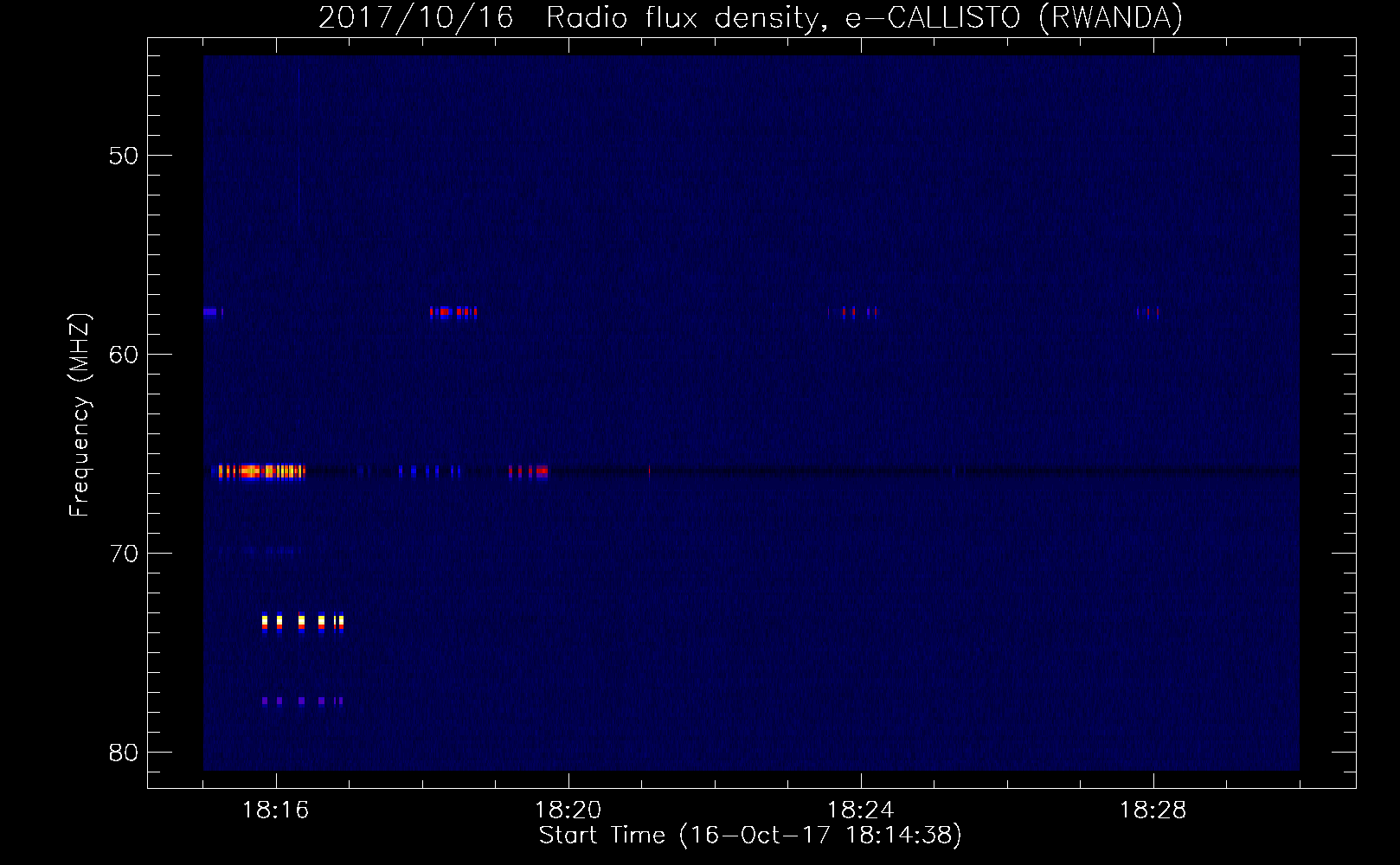Click the '80' frequency tick label

point(124,753)
